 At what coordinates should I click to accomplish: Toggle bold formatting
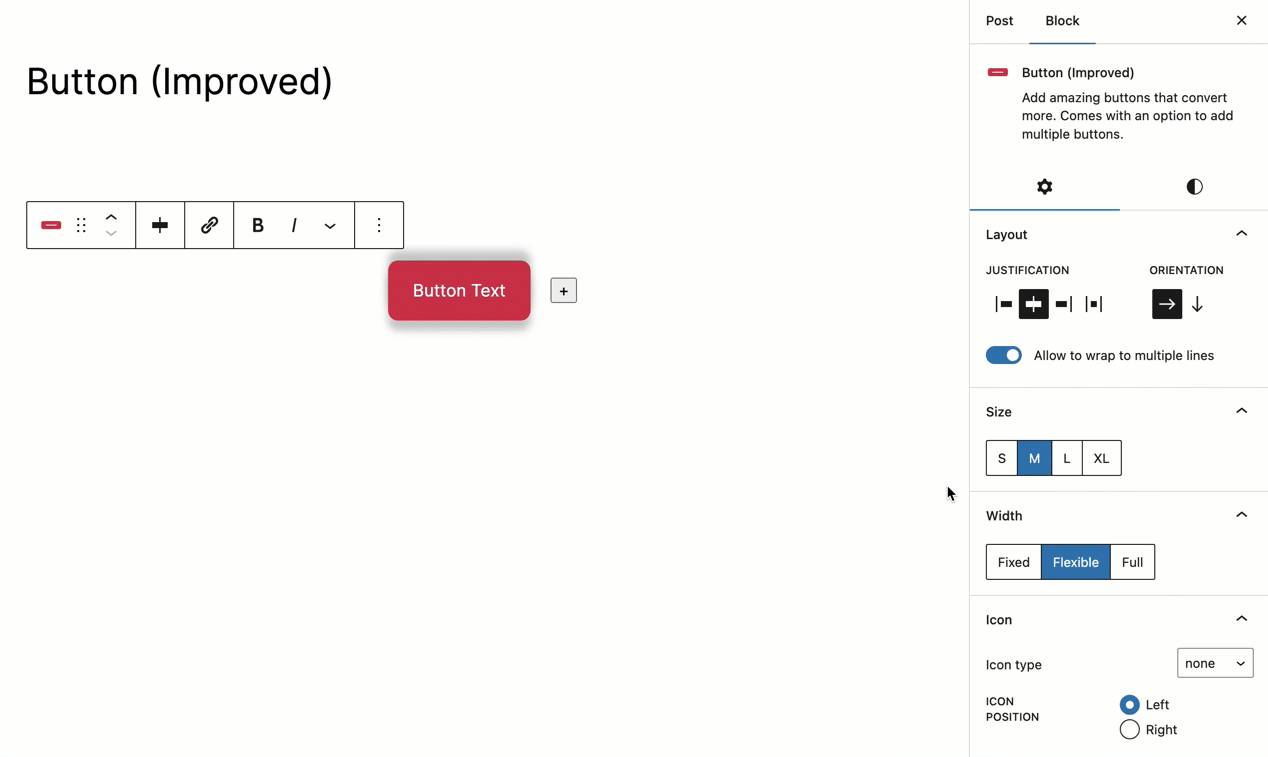pos(257,225)
